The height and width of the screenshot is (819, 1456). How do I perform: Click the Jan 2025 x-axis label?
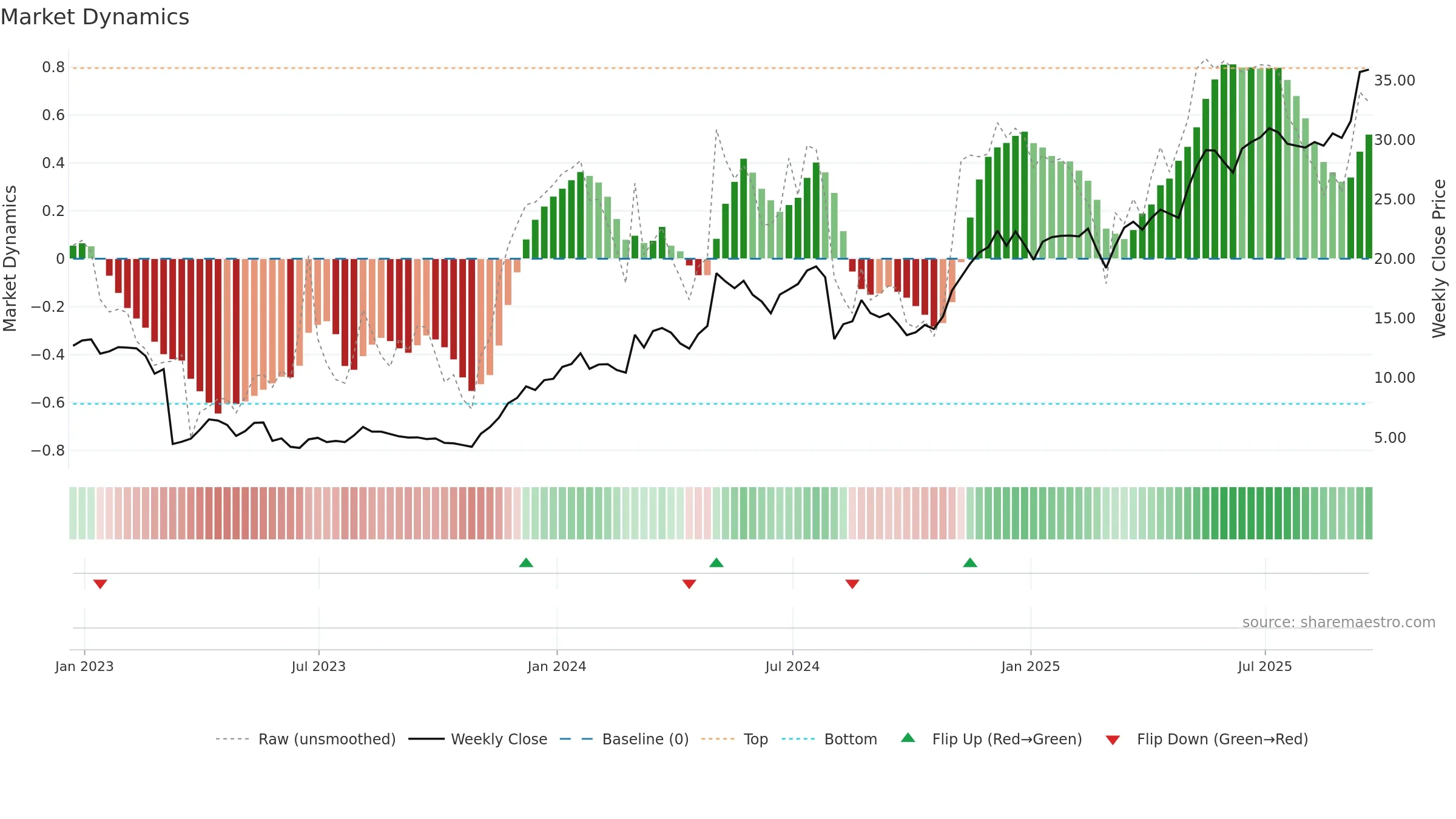[1031, 666]
